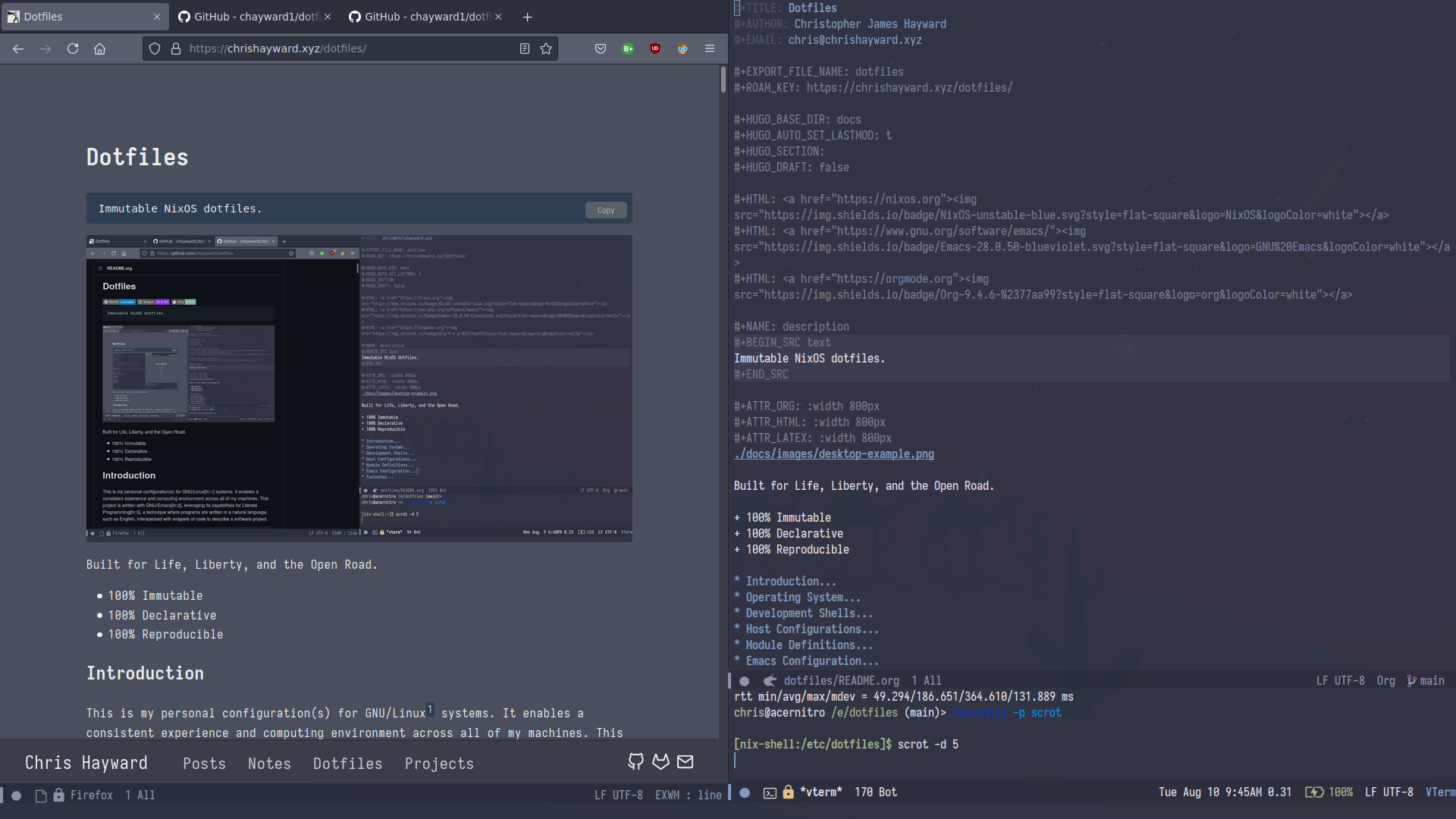The height and width of the screenshot is (819, 1456).
Task: Toggle the Firefox reader view icon
Action: point(525,48)
